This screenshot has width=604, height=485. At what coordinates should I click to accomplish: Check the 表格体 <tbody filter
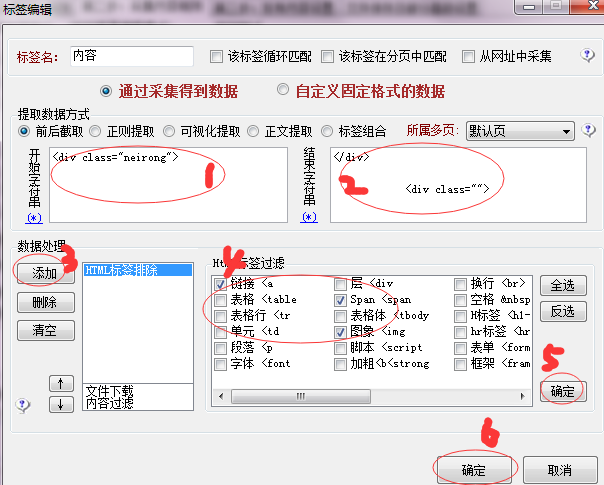[x=340, y=316]
